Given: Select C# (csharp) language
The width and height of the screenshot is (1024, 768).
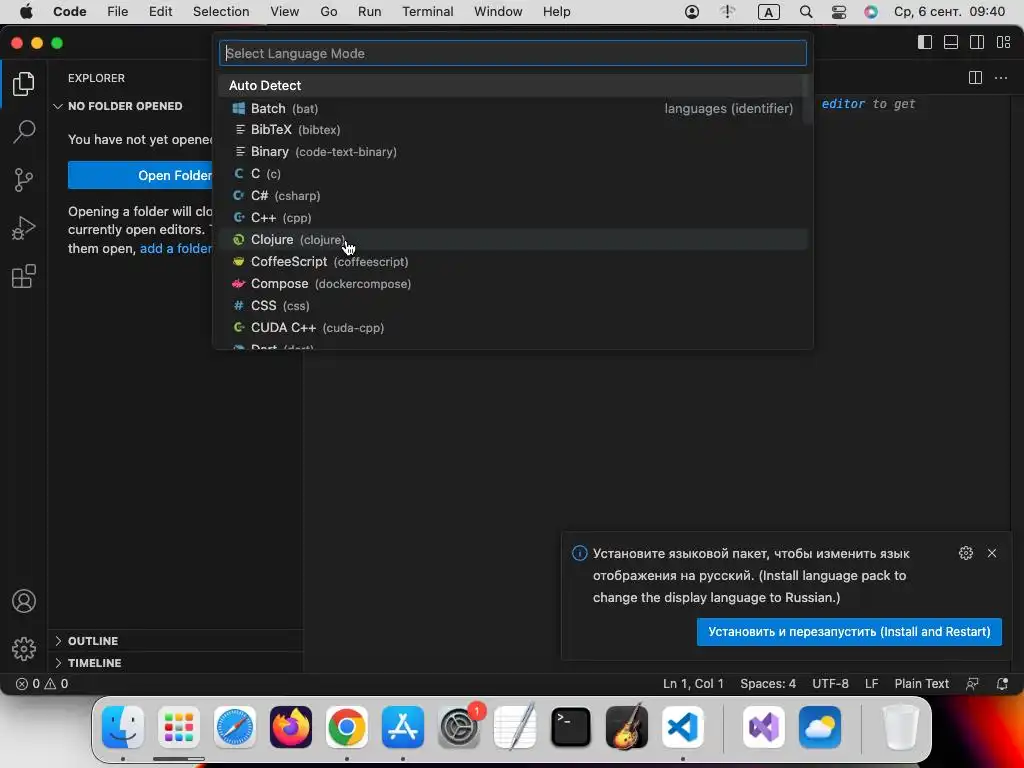Looking at the screenshot, I should [x=512, y=196].
